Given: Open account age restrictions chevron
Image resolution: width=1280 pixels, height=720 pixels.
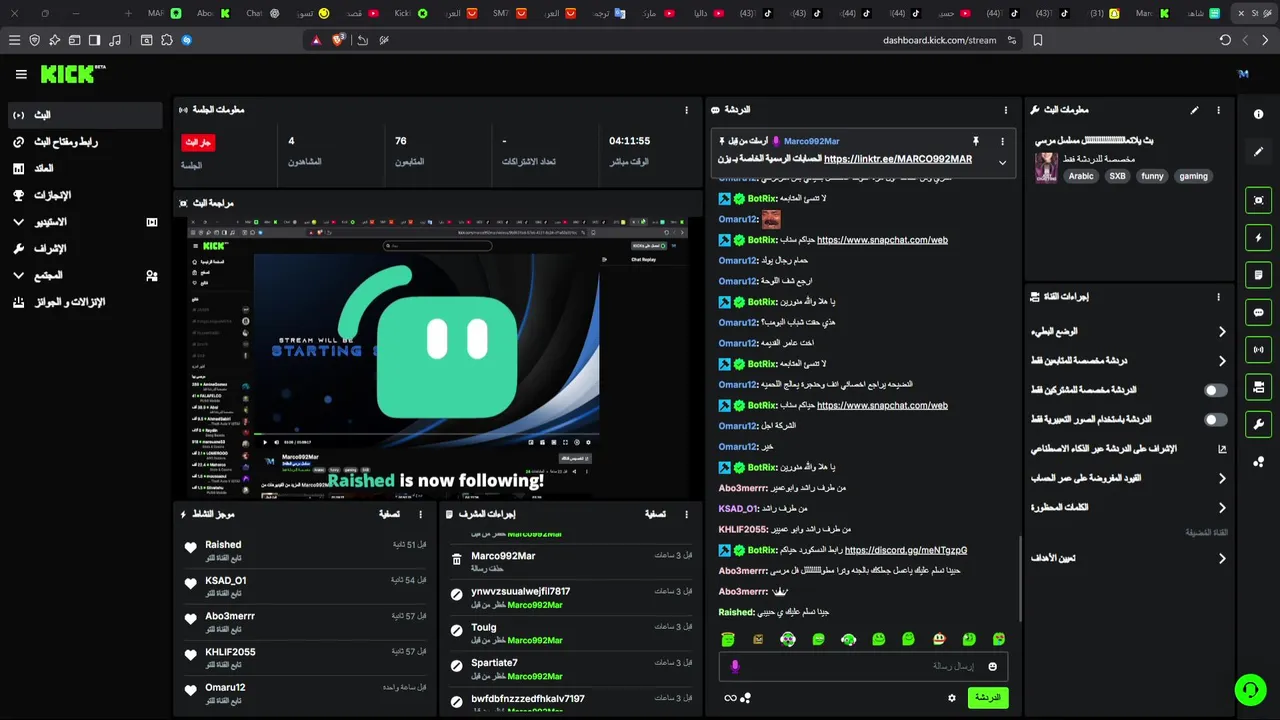Looking at the screenshot, I should pyautogui.click(x=1222, y=479).
